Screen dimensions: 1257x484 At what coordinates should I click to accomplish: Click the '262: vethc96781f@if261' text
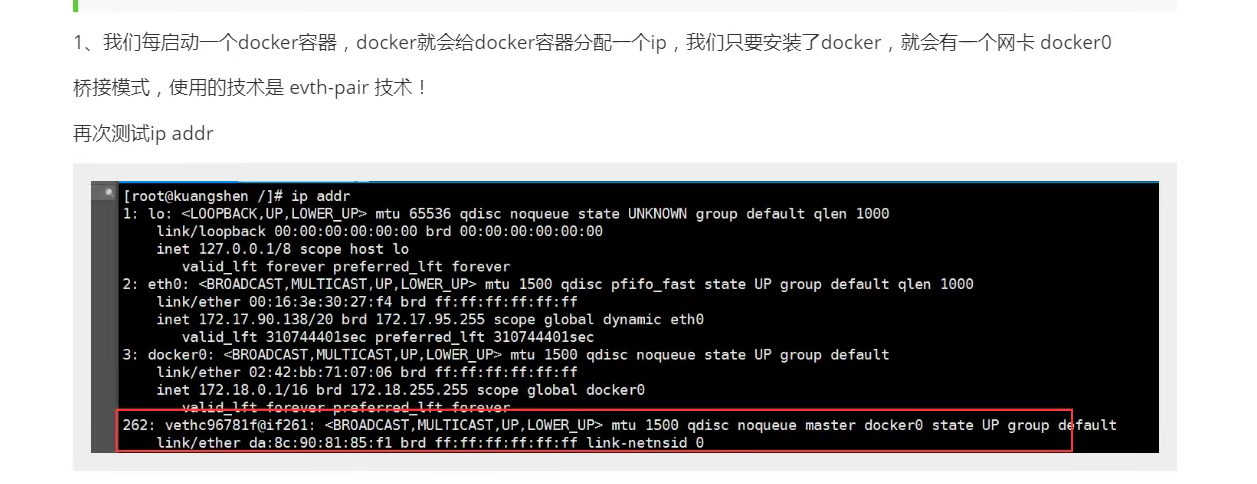[x=219, y=425]
